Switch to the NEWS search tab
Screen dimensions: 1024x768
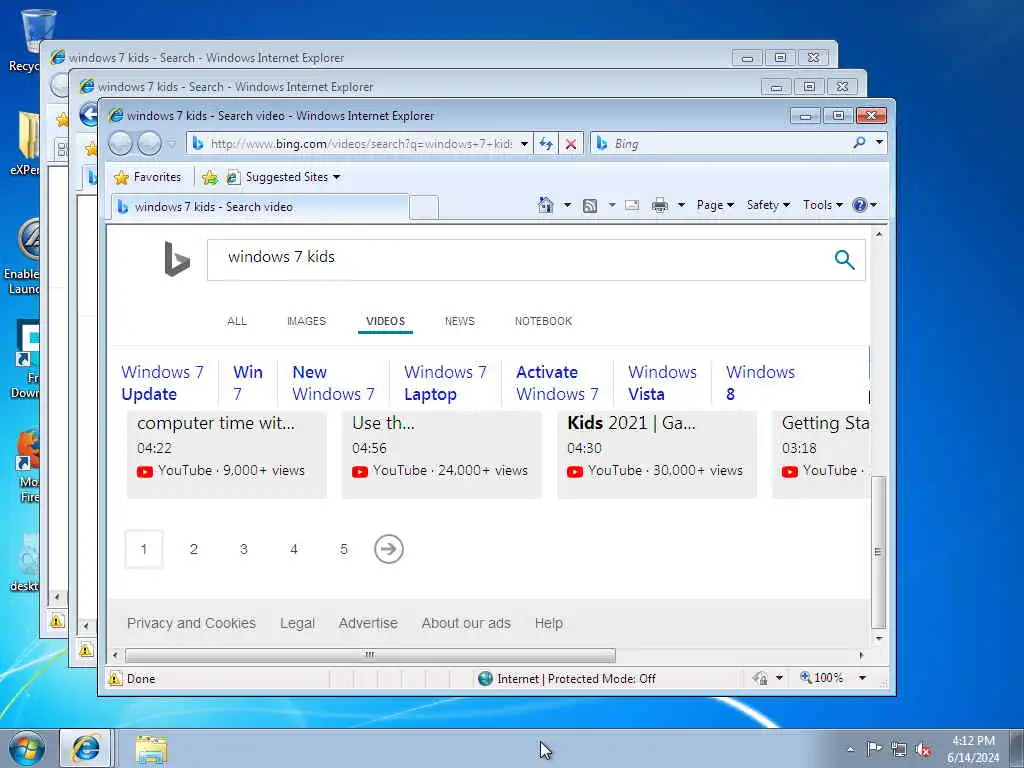pos(460,321)
